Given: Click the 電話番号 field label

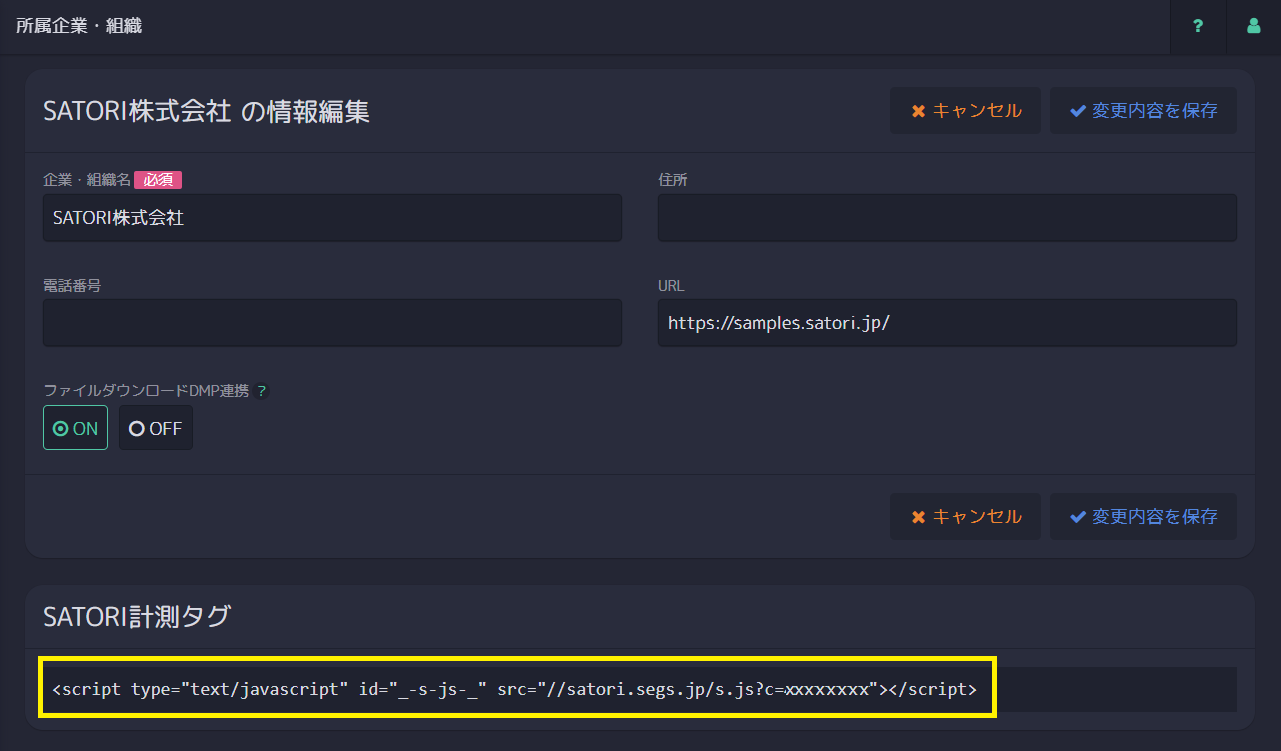Looking at the screenshot, I should pos(72,285).
